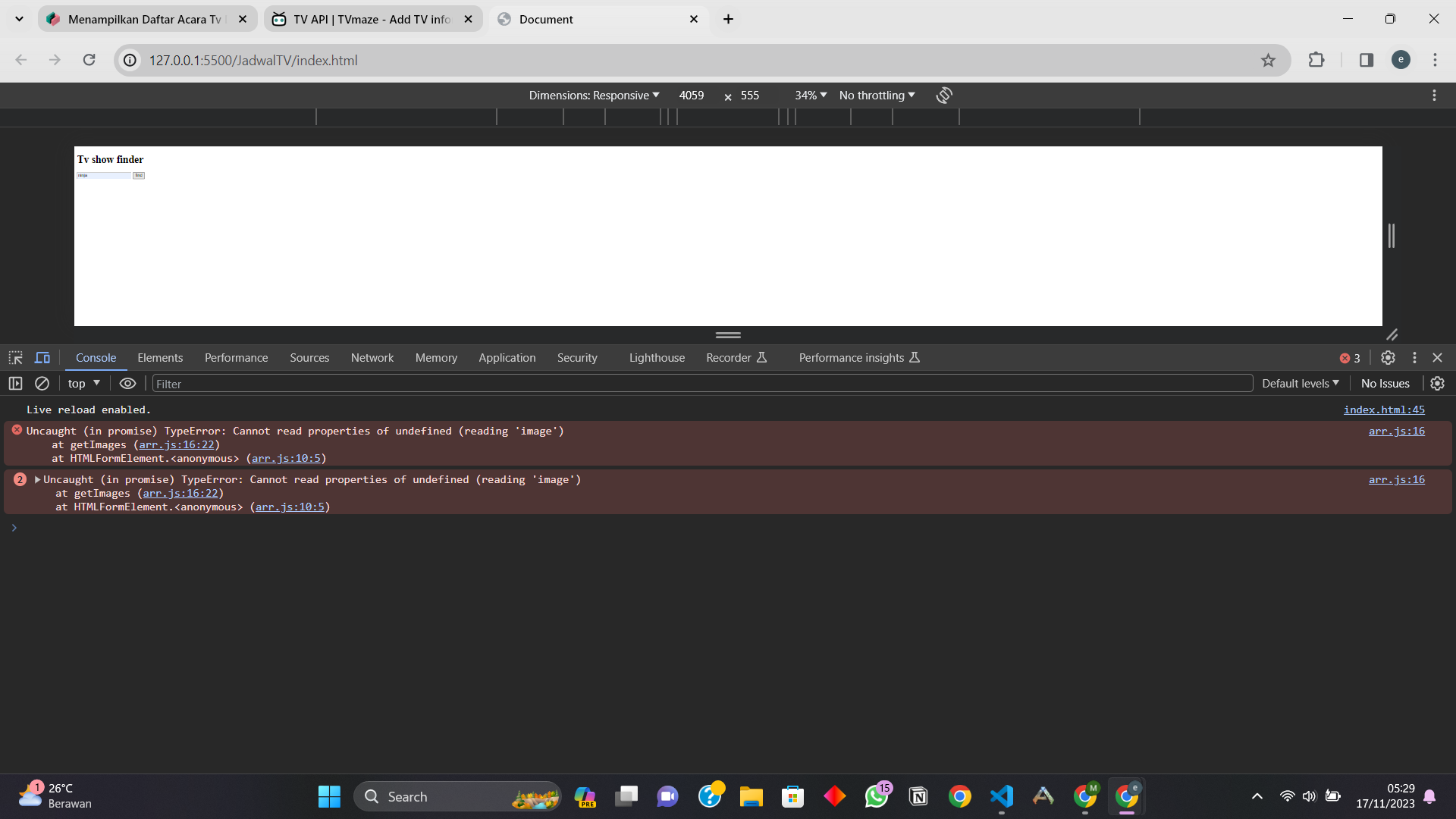The height and width of the screenshot is (819, 1456).
Task: Clear the console messages
Action: click(x=42, y=384)
